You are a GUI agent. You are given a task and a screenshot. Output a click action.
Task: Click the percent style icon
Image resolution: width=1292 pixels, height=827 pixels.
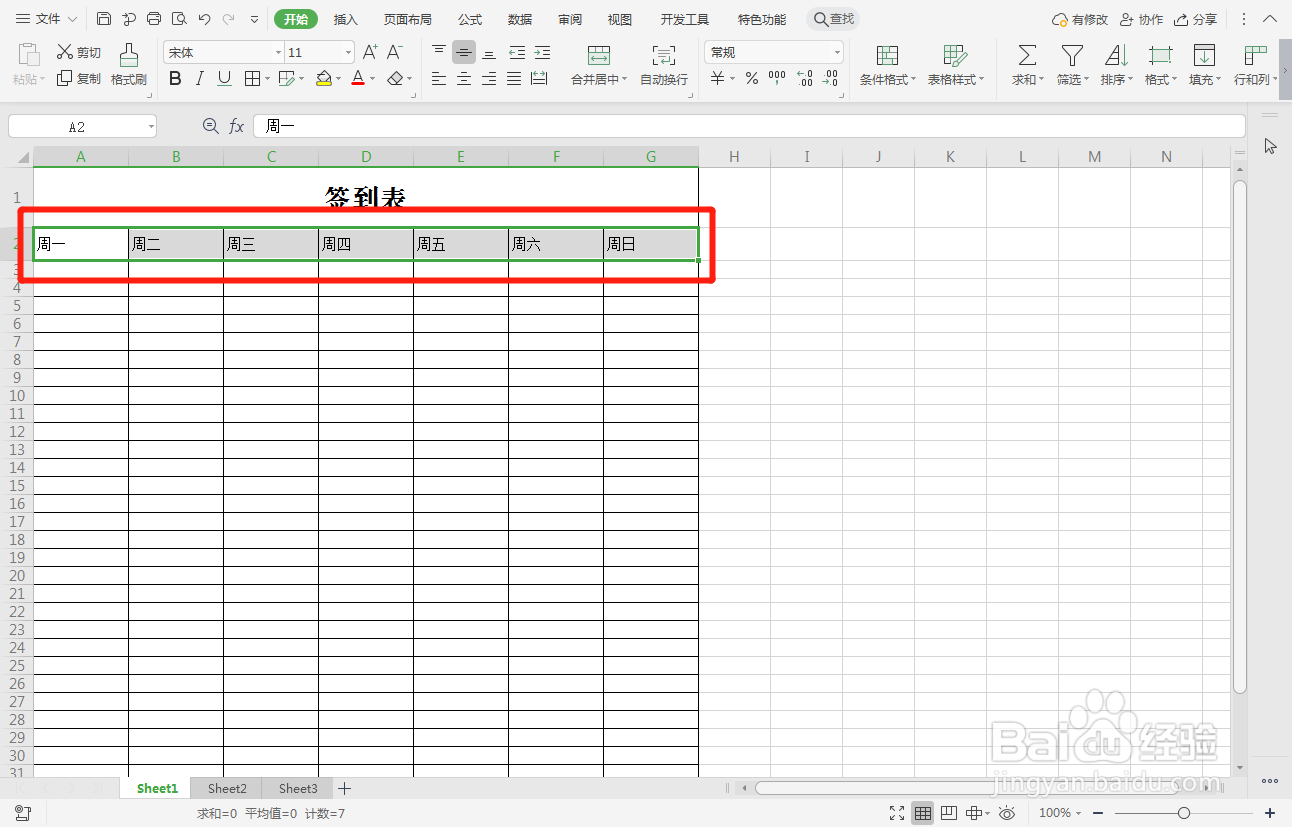pos(751,78)
